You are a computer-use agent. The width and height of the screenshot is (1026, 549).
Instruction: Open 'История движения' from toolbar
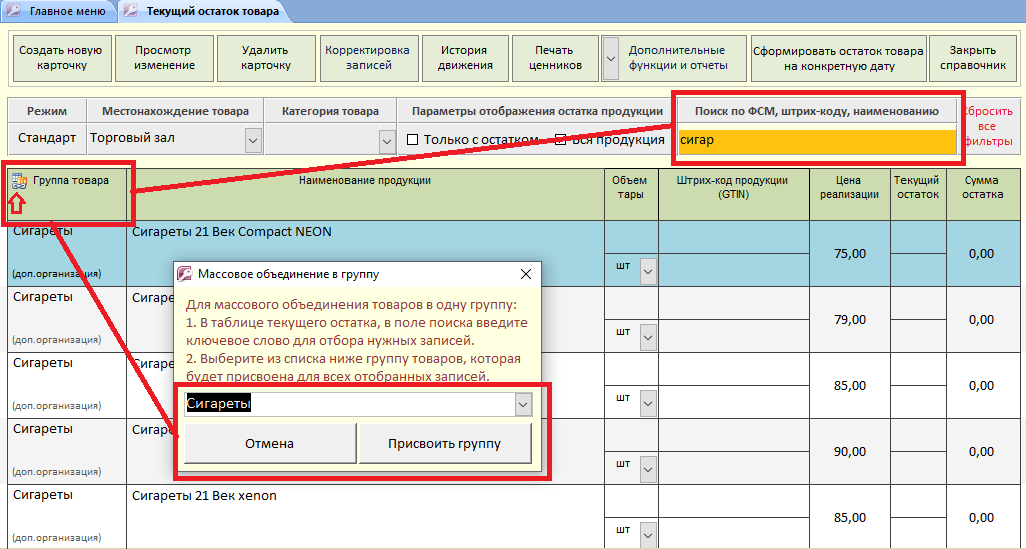(465, 58)
